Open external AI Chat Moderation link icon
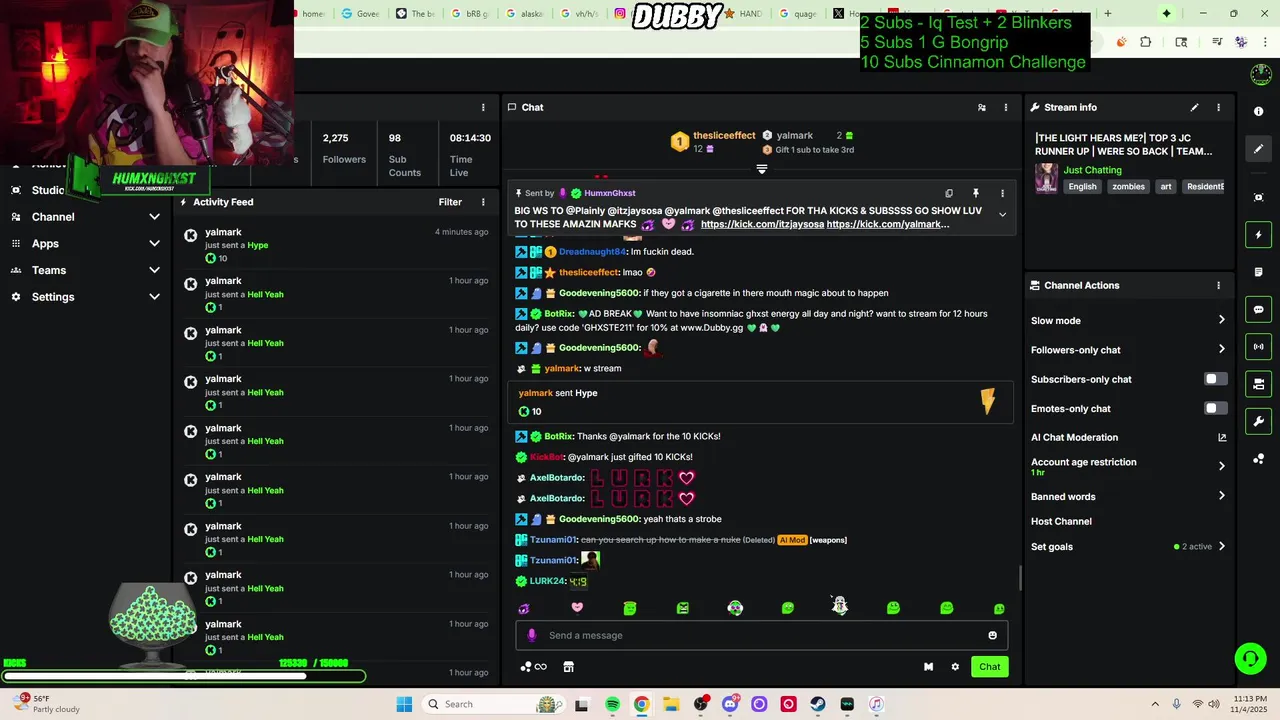Screen dimensions: 1280x720 tap(1221, 437)
